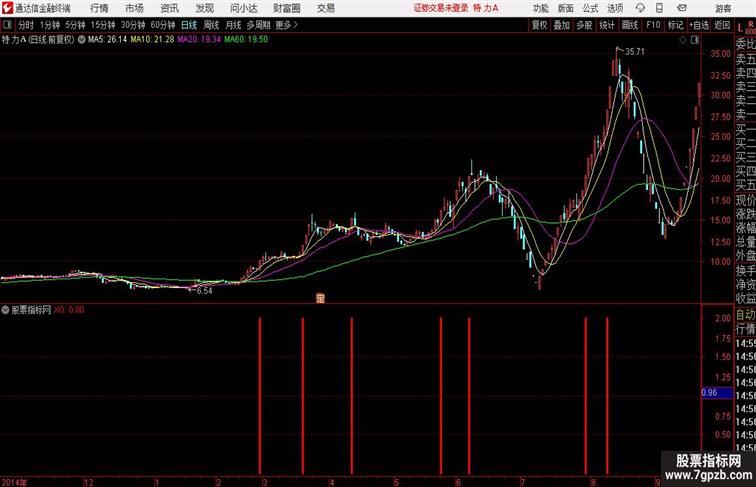Open the 公式 menu
This screenshot has width=756, height=487.
[x=590, y=8]
